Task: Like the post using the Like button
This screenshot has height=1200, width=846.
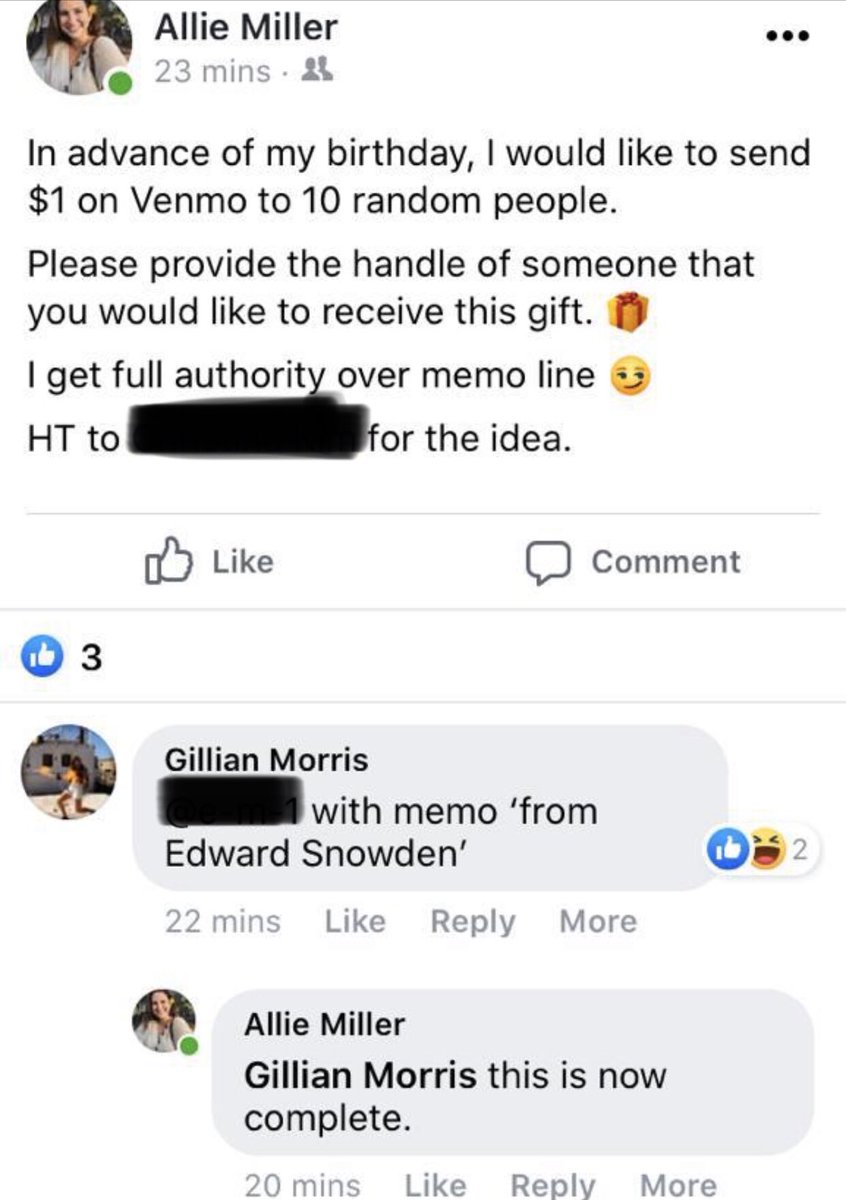Action: [x=209, y=561]
